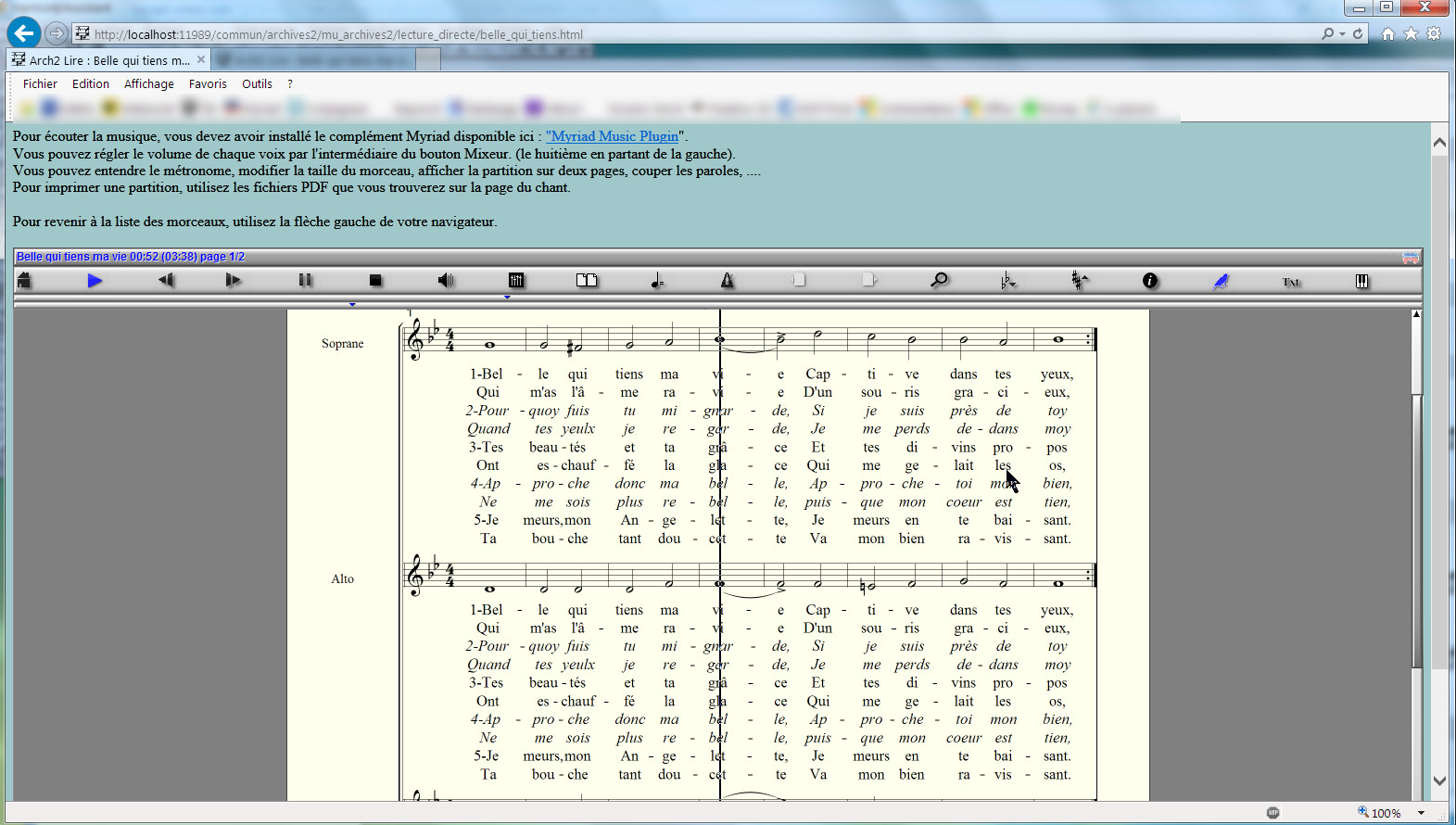
Task: Stop the music playback
Action: coord(375,280)
